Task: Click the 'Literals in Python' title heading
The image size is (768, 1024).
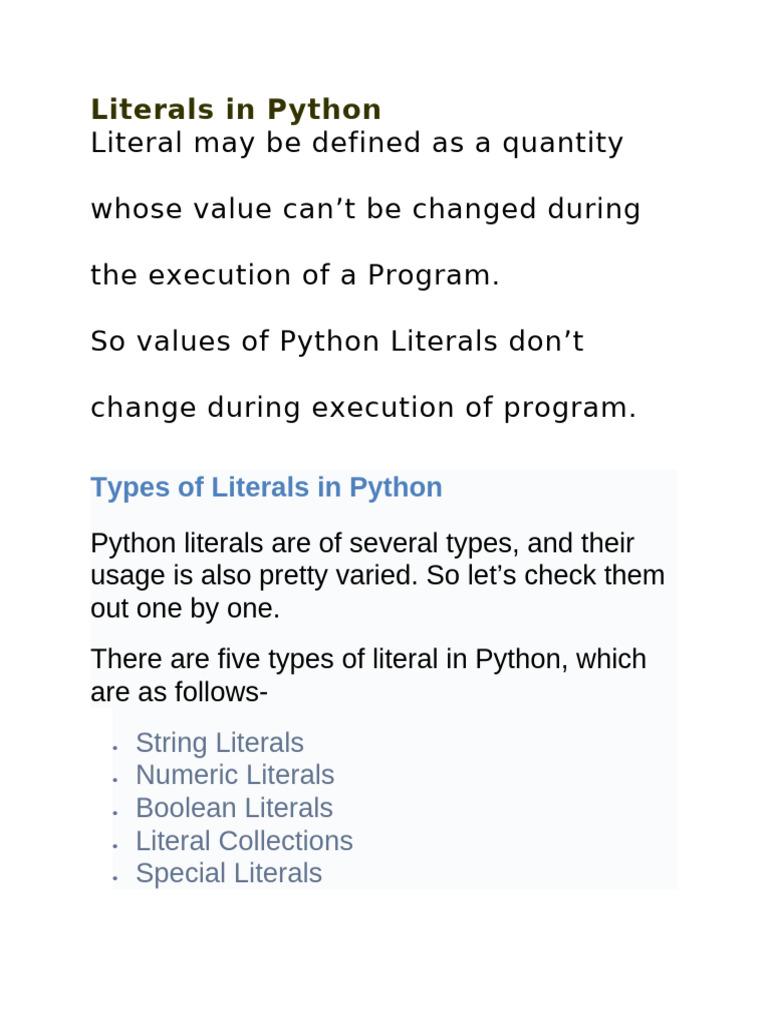Action: pyautogui.click(x=236, y=109)
